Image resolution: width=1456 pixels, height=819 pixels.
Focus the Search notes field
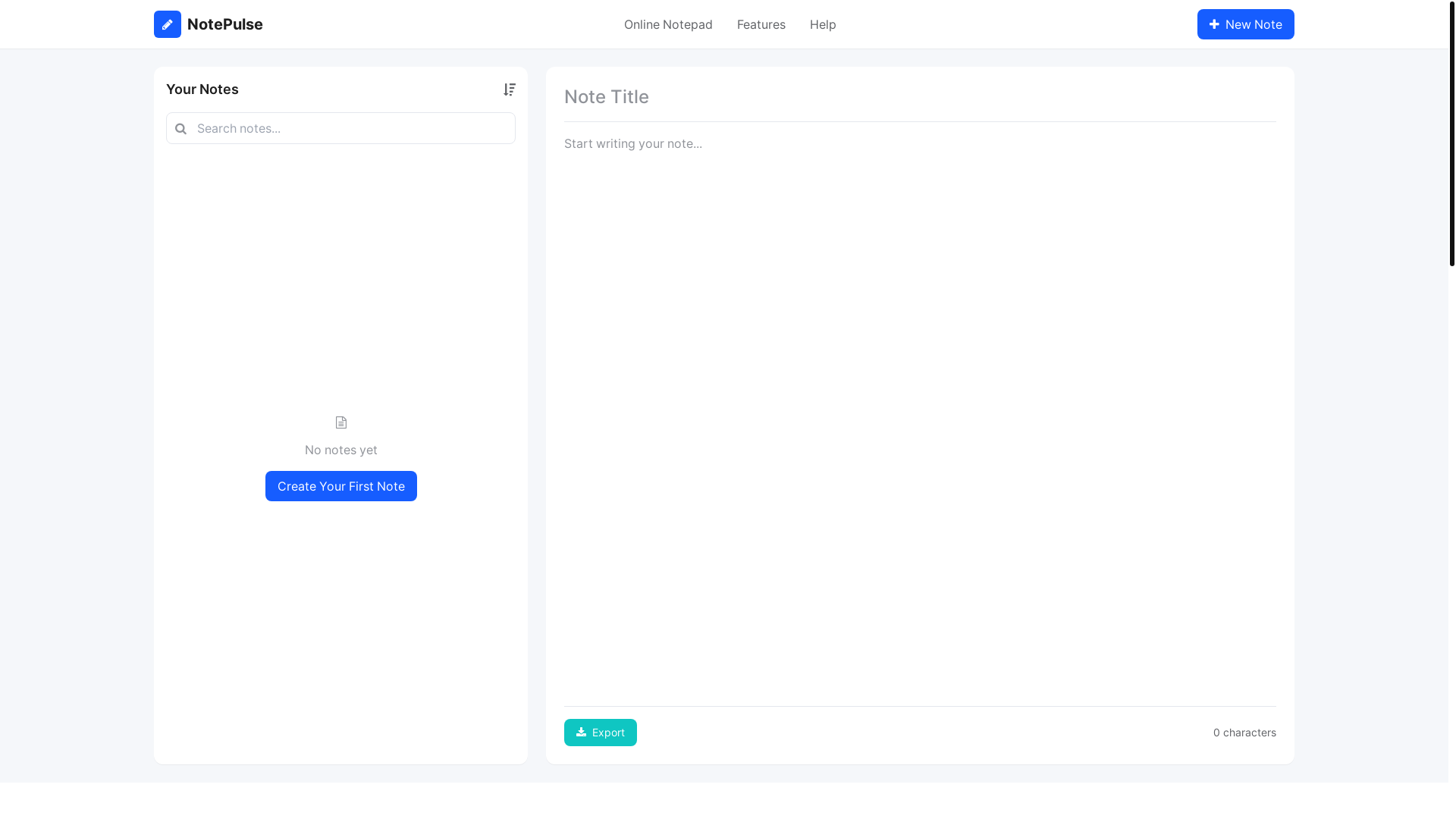(340, 128)
